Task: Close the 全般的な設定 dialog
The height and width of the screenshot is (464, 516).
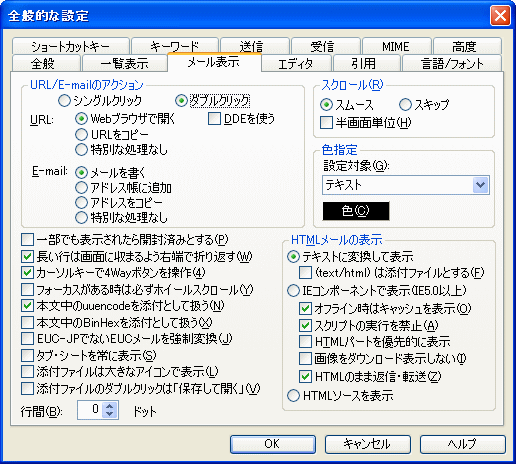Action: (x=500, y=16)
